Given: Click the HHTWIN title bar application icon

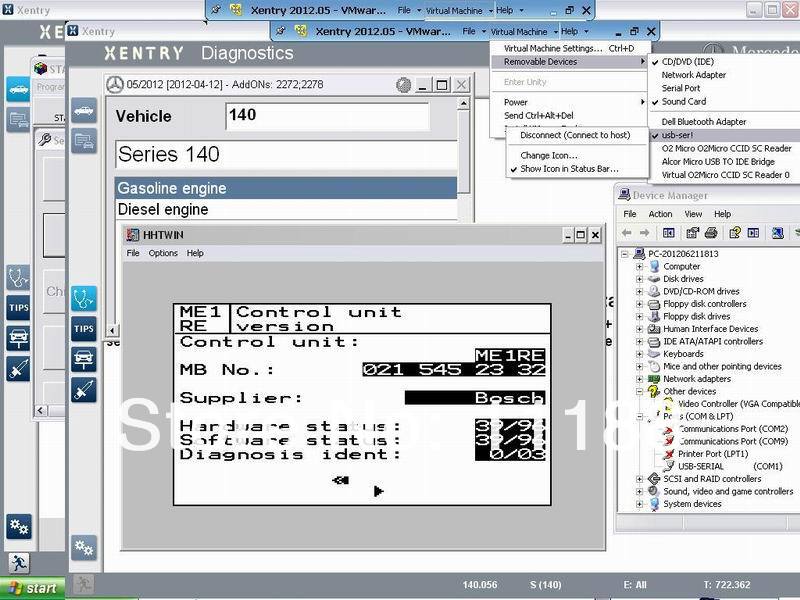Looking at the screenshot, I should coord(133,235).
